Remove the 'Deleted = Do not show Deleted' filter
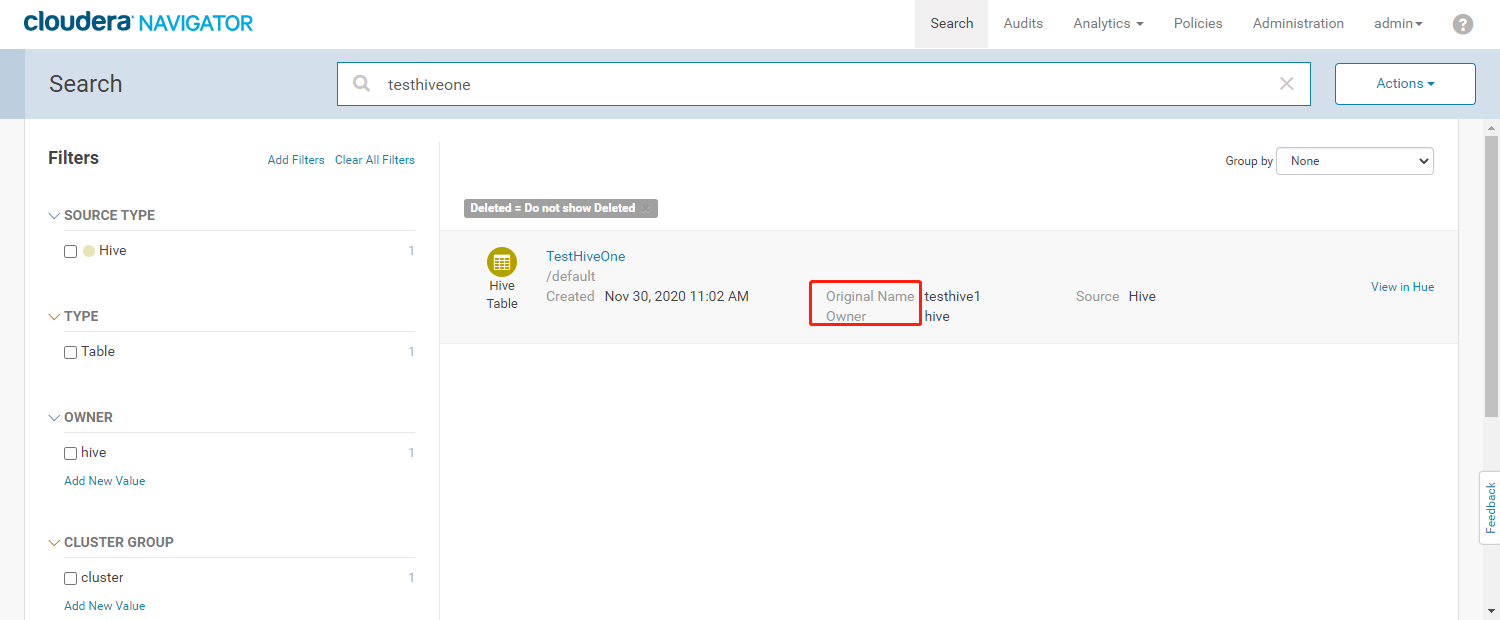1500x620 pixels. coord(647,208)
